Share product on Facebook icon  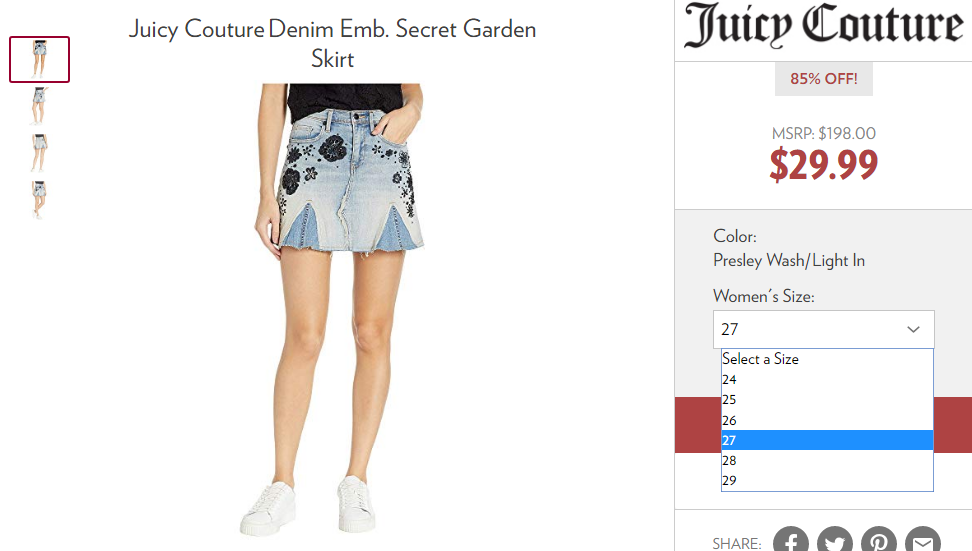point(790,540)
